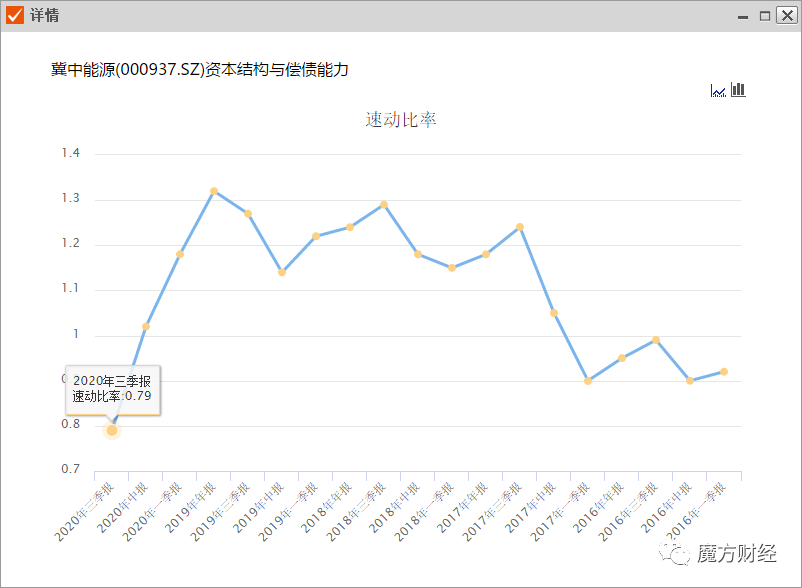Image resolution: width=802 pixels, height=588 pixels.
Task: Click the 2016年年报 x-axis label
Action: tap(598, 508)
